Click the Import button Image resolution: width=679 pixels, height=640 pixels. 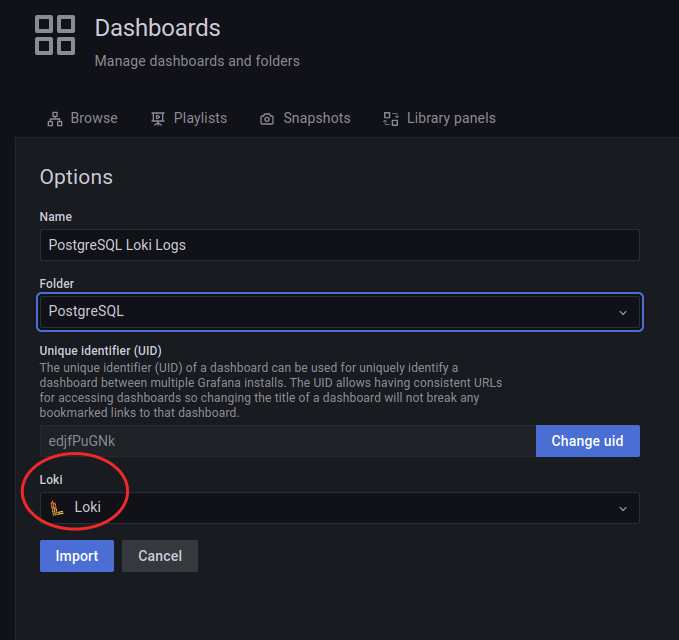point(77,556)
